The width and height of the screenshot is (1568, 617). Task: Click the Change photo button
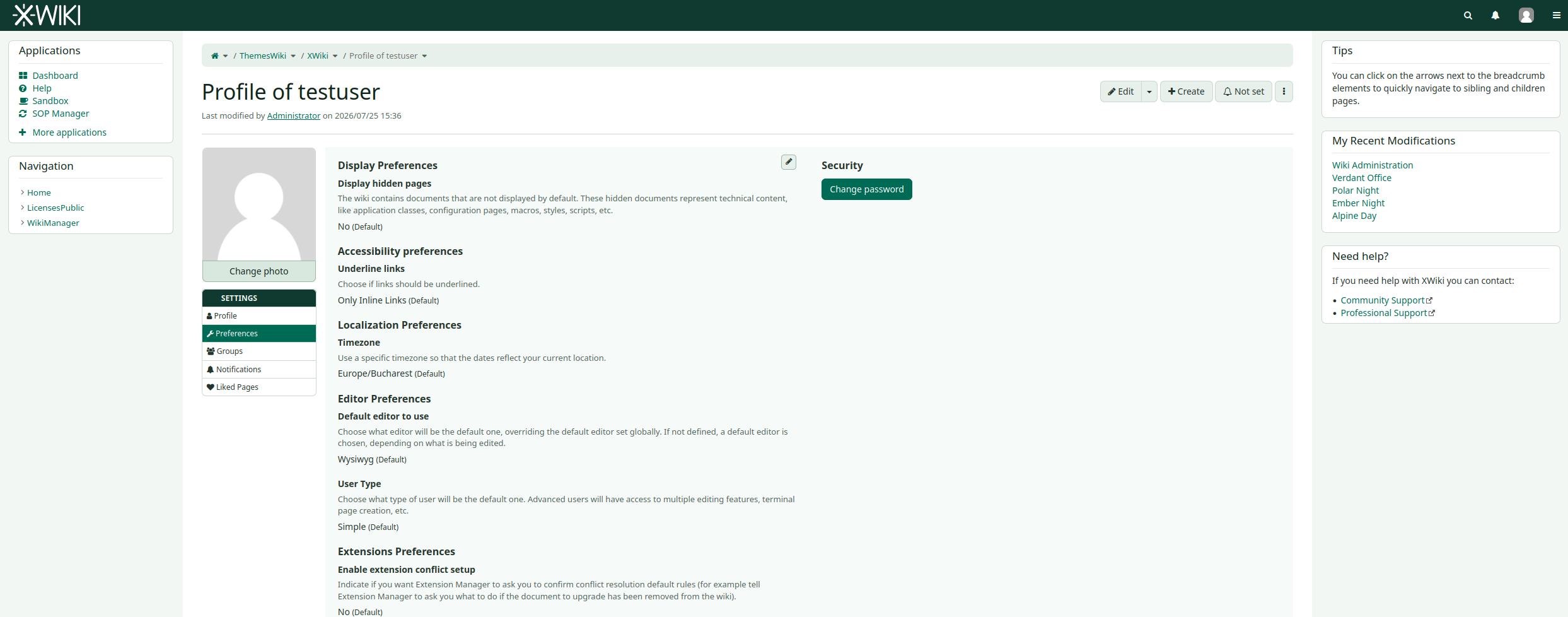[x=259, y=271]
